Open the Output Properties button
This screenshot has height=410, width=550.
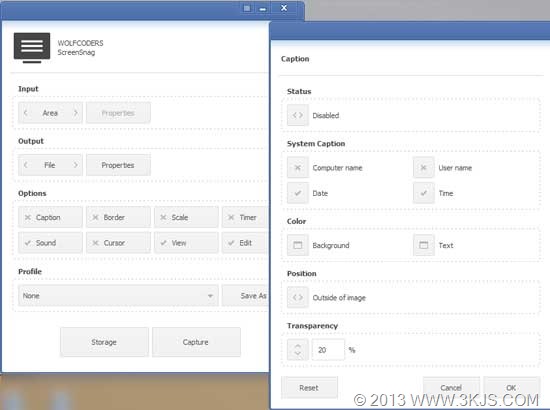[118, 165]
